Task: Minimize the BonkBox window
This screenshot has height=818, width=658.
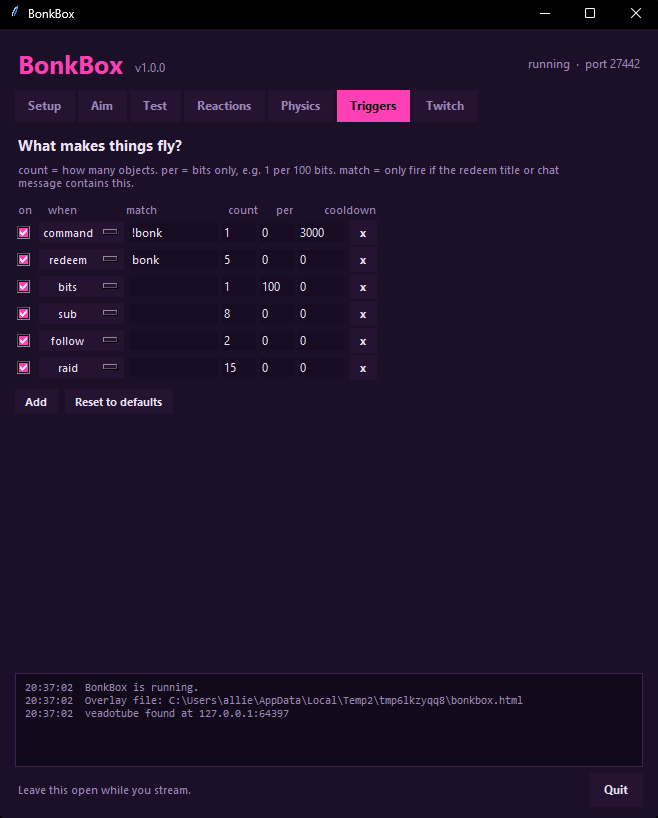Action: click(x=545, y=14)
